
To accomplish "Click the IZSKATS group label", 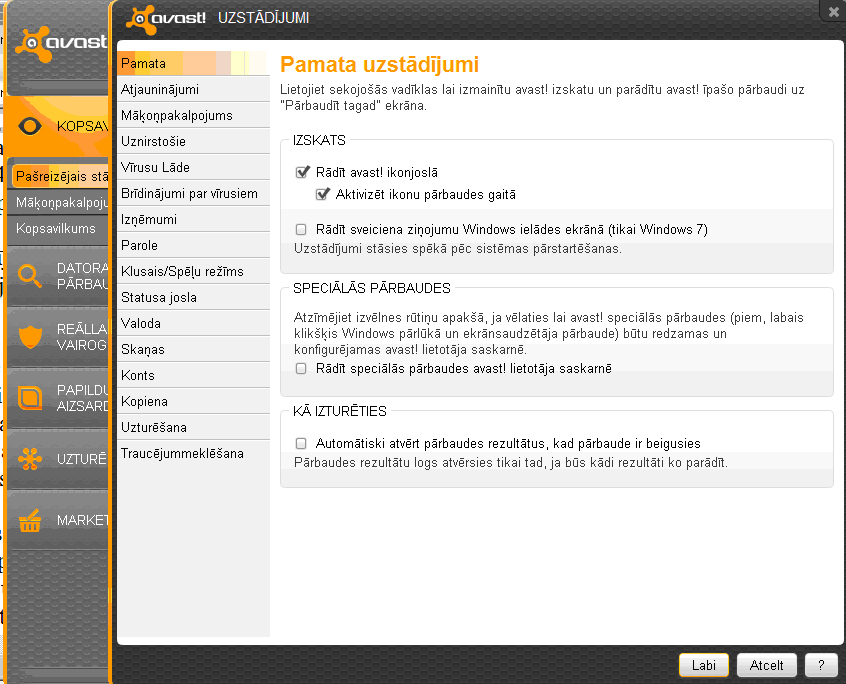I will point(319,140).
